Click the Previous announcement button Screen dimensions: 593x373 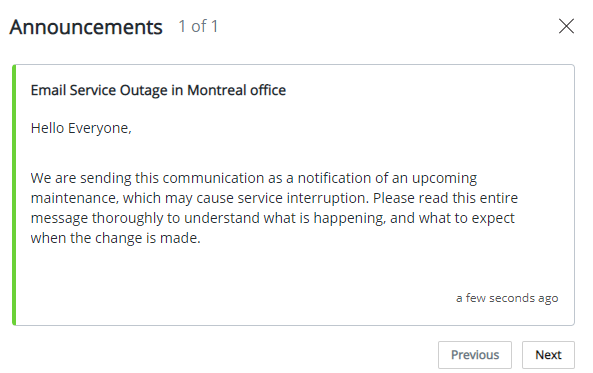click(475, 355)
